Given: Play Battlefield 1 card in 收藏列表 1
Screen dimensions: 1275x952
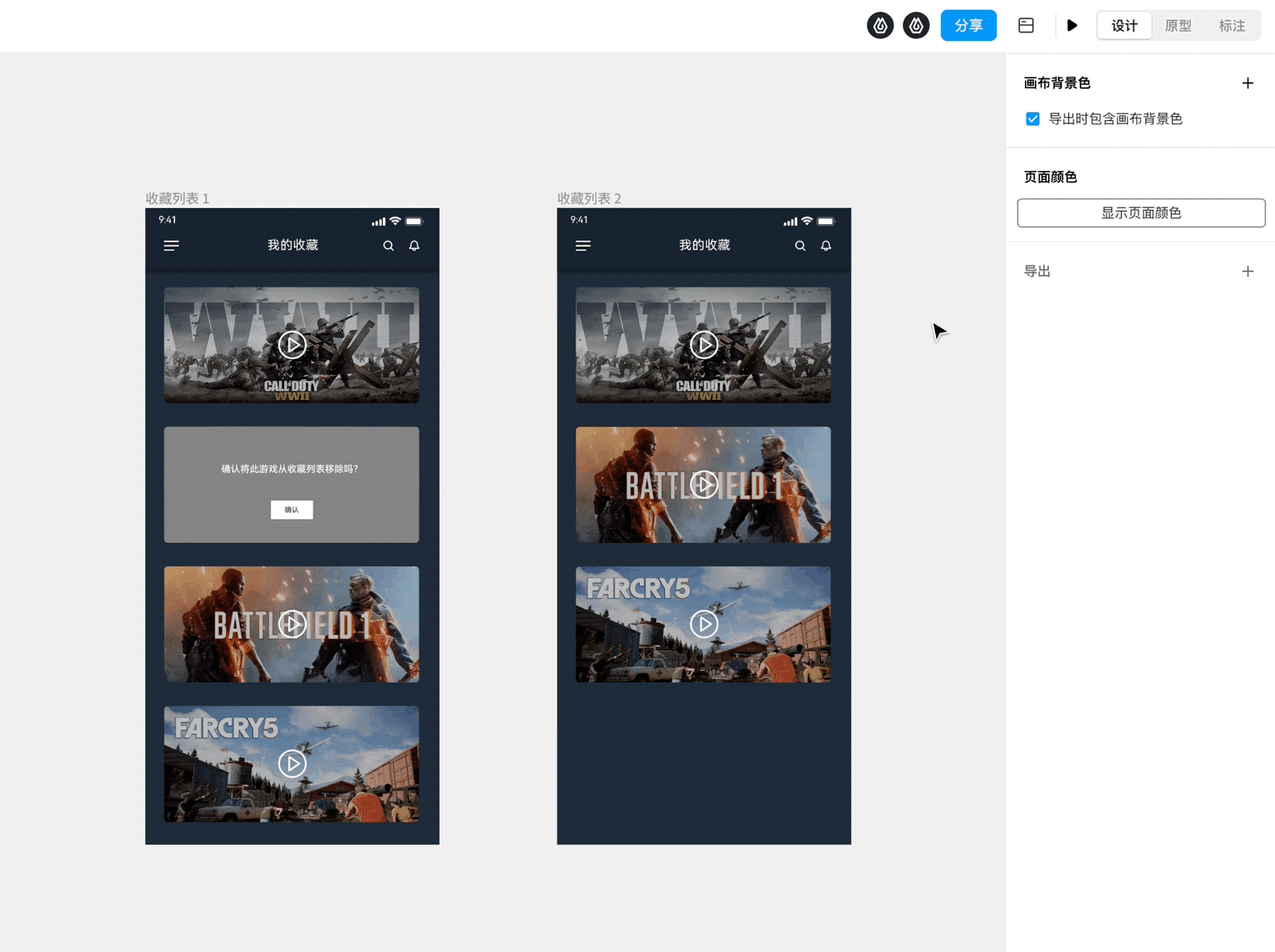Looking at the screenshot, I should 292,624.
